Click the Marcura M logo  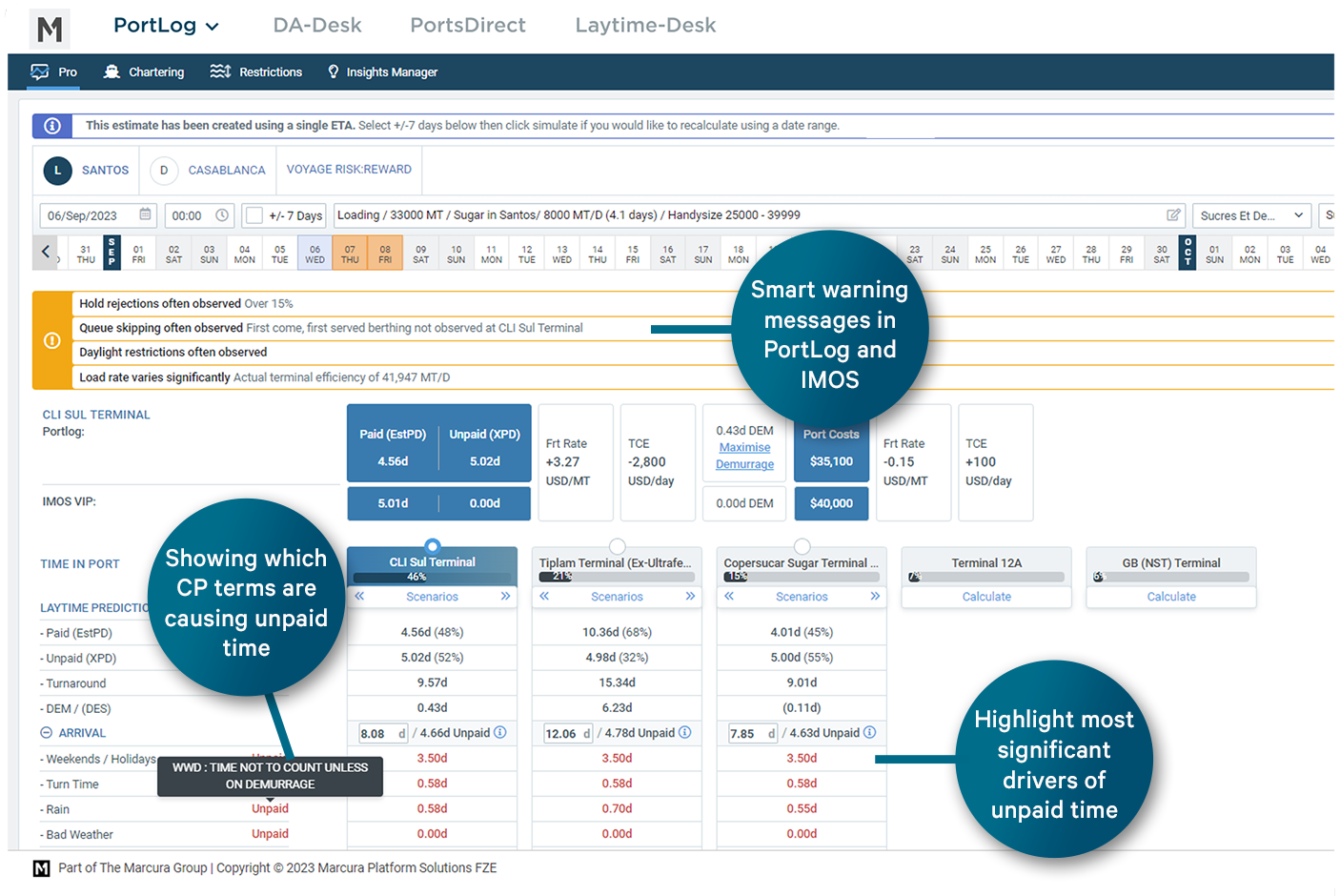(50, 29)
